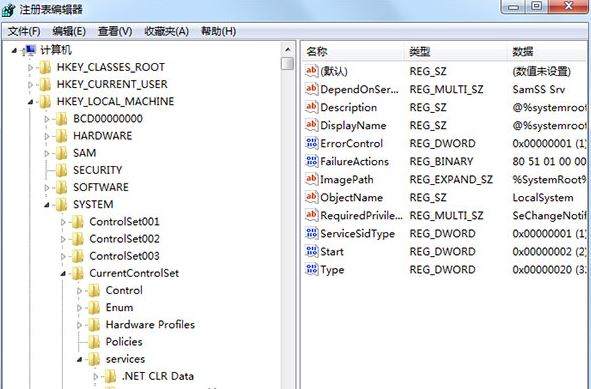The height and width of the screenshot is (389, 591).
Task: Collapse the CurrentControlSet key
Action: click(63, 274)
